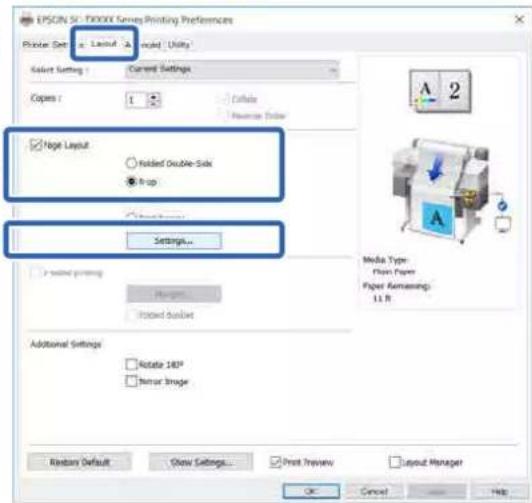Toggle the Folded Booklet checkbox
The image size is (532, 503).
point(131,315)
